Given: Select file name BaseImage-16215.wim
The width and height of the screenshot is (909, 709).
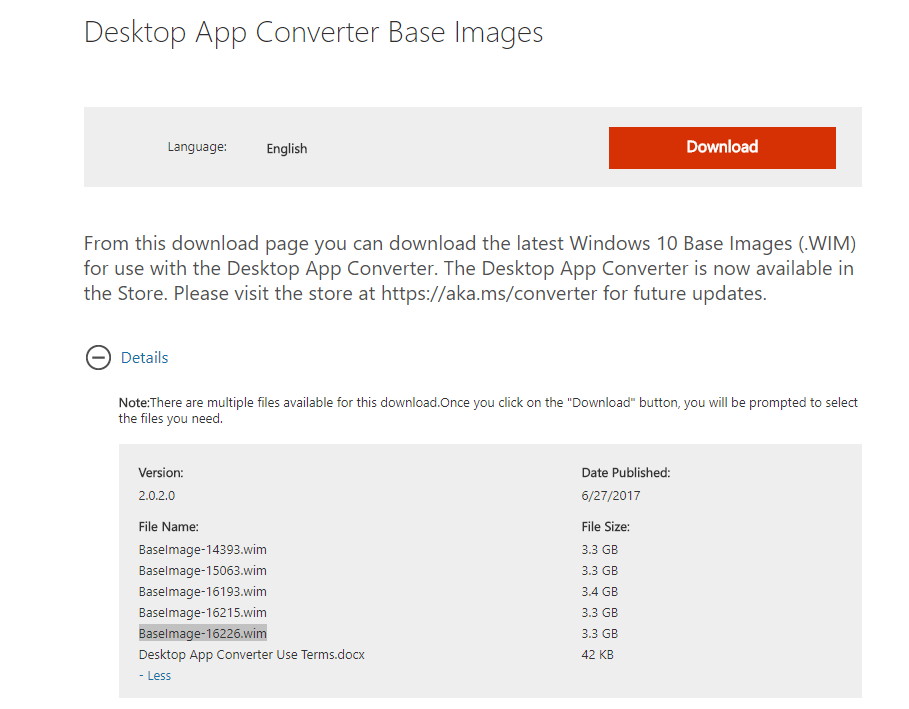Looking at the screenshot, I should point(202,612).
